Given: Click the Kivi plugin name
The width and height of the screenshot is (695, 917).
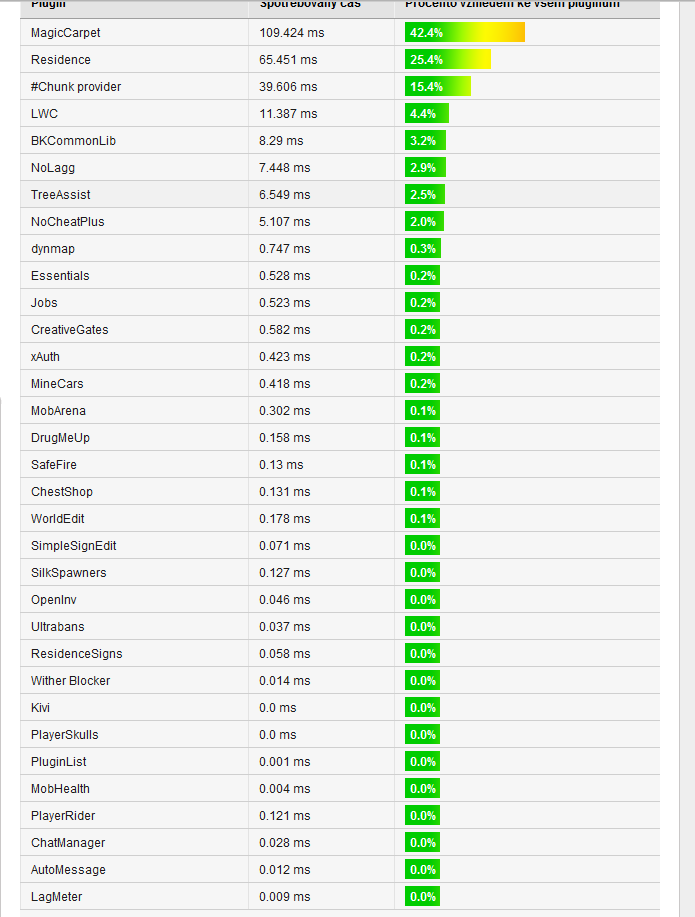Looking at the screenshot, I should coord(40,708).
